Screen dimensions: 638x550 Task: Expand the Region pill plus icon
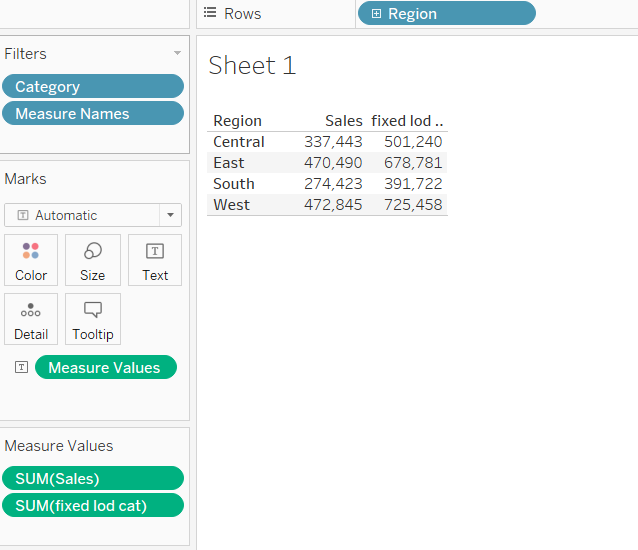point(376,14)
